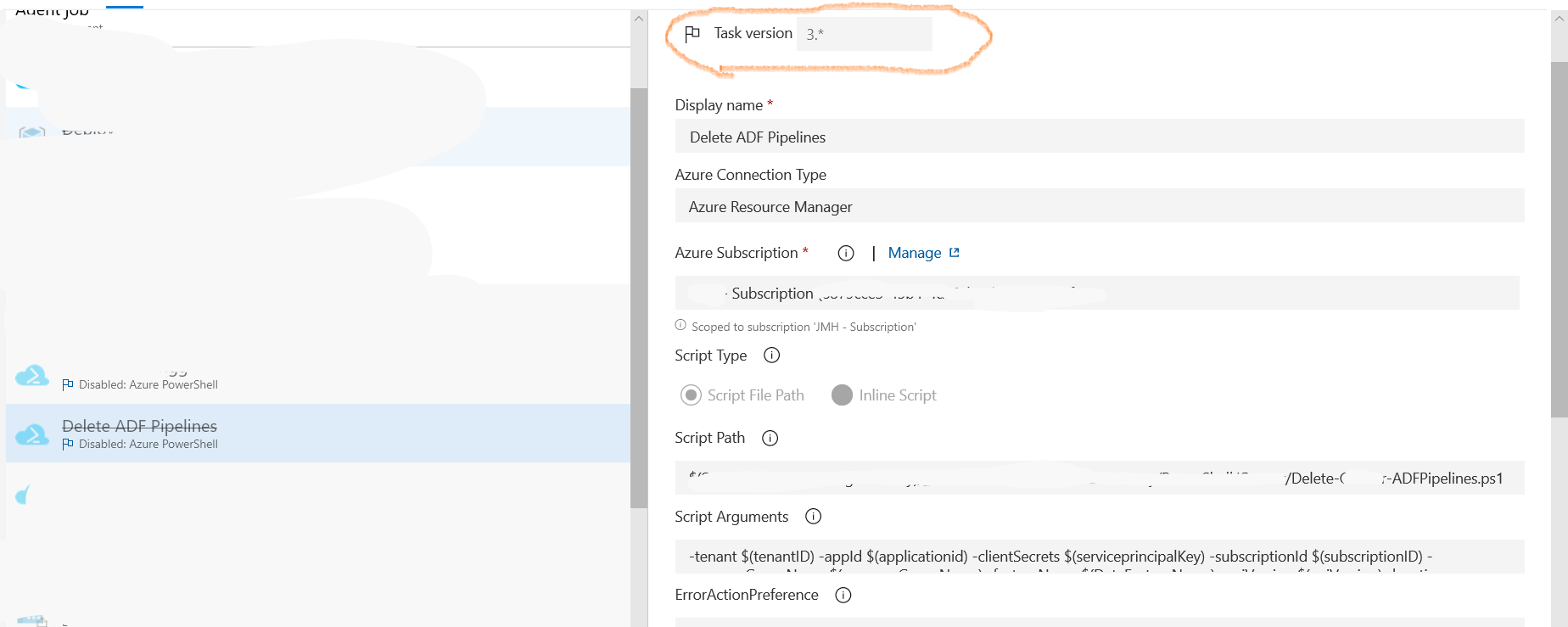Open the Azure Connection Type dropdown
1568x627 pixels.
point(1099,206)
